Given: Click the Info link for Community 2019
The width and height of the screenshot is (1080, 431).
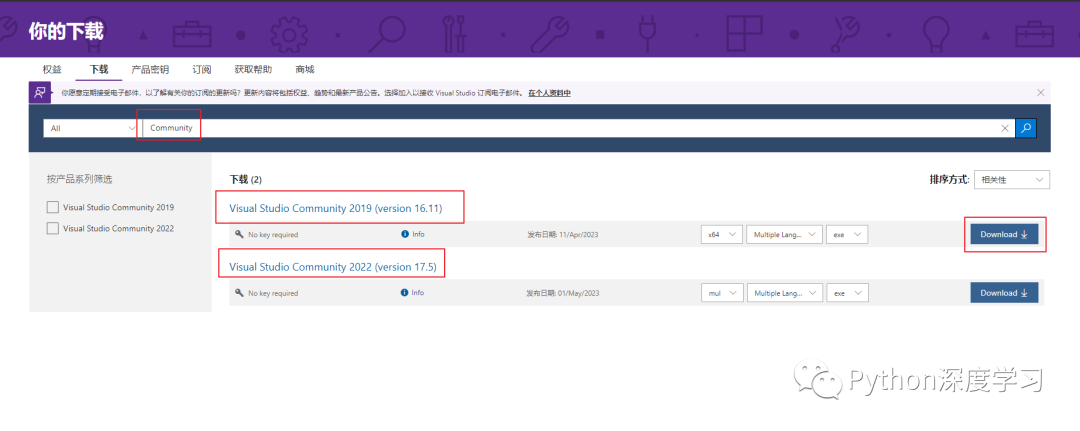Looking at the screenshot, I should click(x=419, y=234).
